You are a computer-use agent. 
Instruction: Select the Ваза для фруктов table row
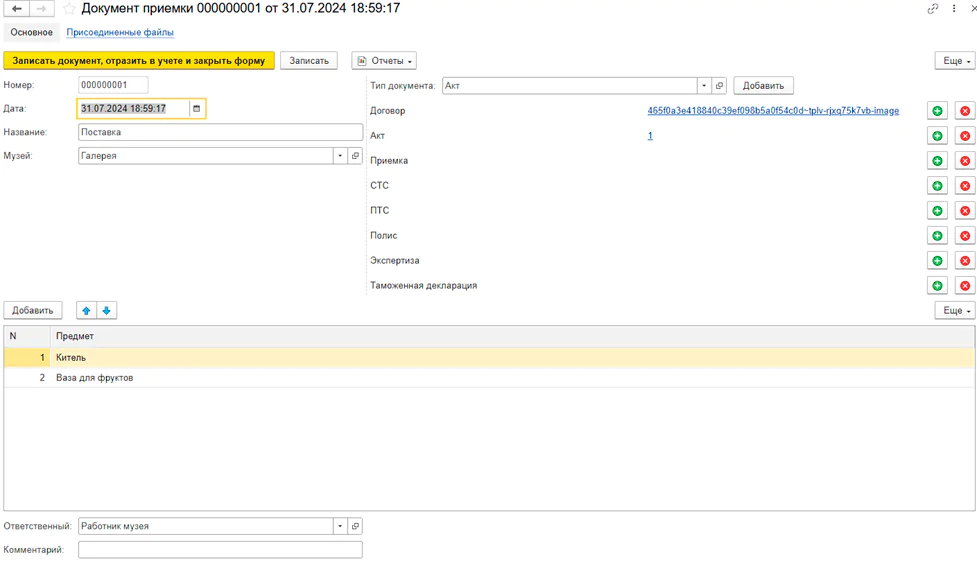tap(95, 378)
